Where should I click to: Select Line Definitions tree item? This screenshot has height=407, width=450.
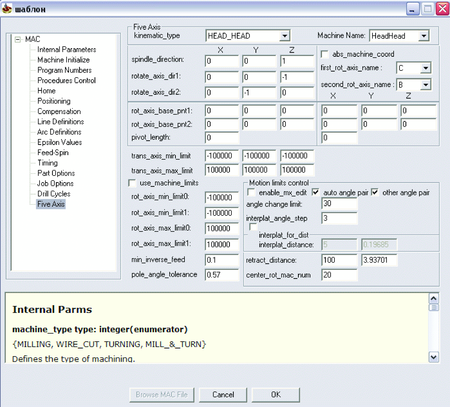click(x=60, y=122)
